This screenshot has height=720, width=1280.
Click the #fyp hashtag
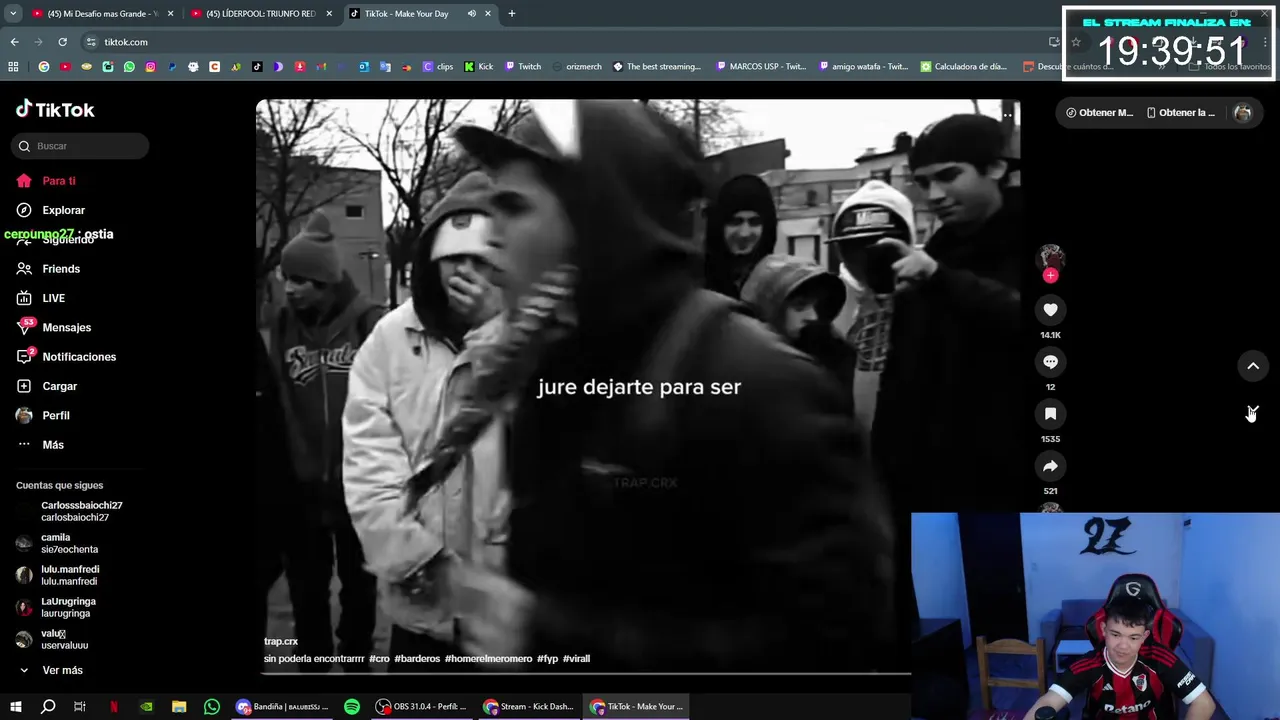547,658
